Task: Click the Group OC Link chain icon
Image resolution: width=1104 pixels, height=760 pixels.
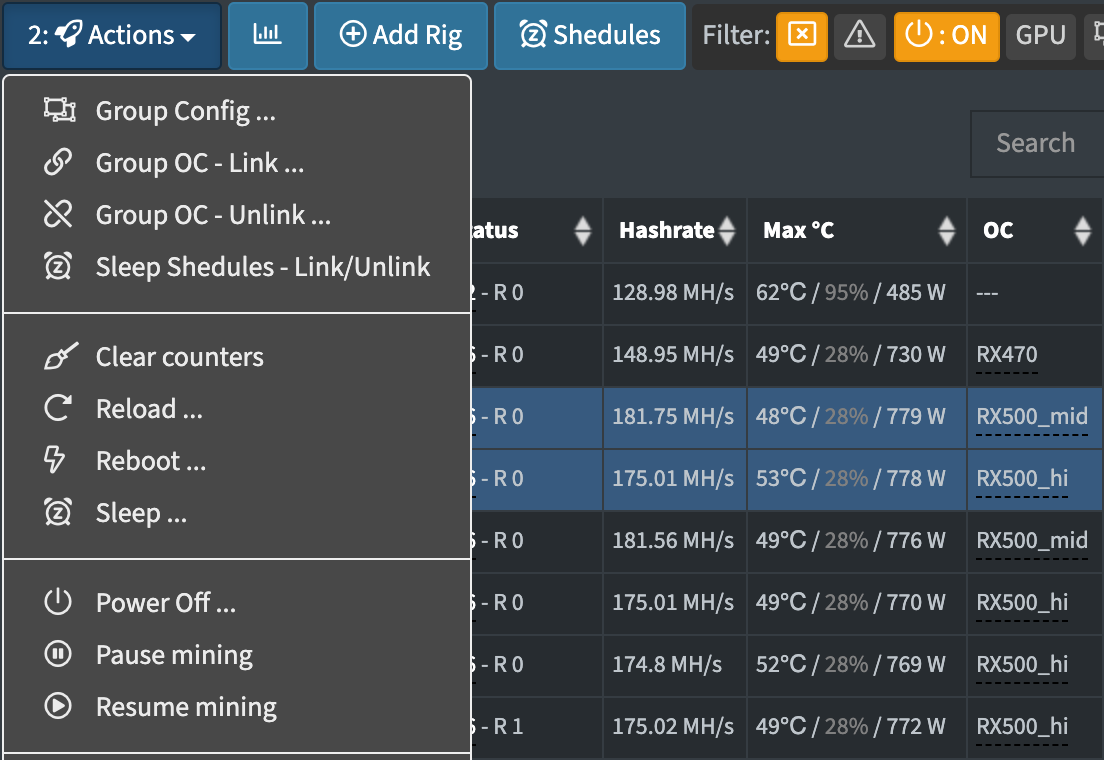Action: click(58, 162)
